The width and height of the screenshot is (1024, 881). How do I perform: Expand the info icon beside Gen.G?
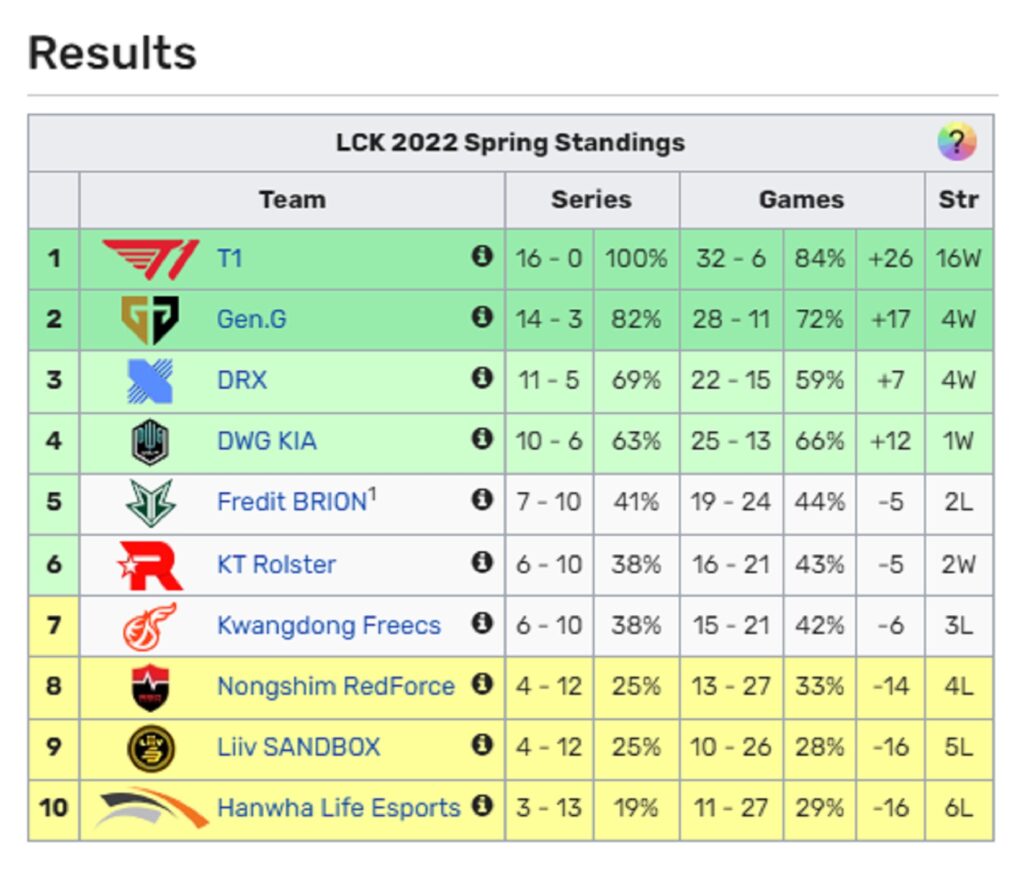[482, 318]
